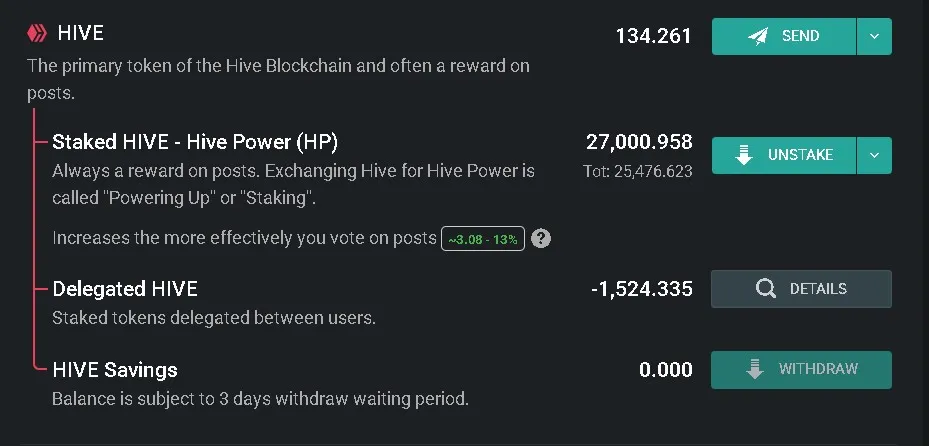Click the green ~3.08 - 13% APR badge
The image size is (929, 446).
point(483,239)
